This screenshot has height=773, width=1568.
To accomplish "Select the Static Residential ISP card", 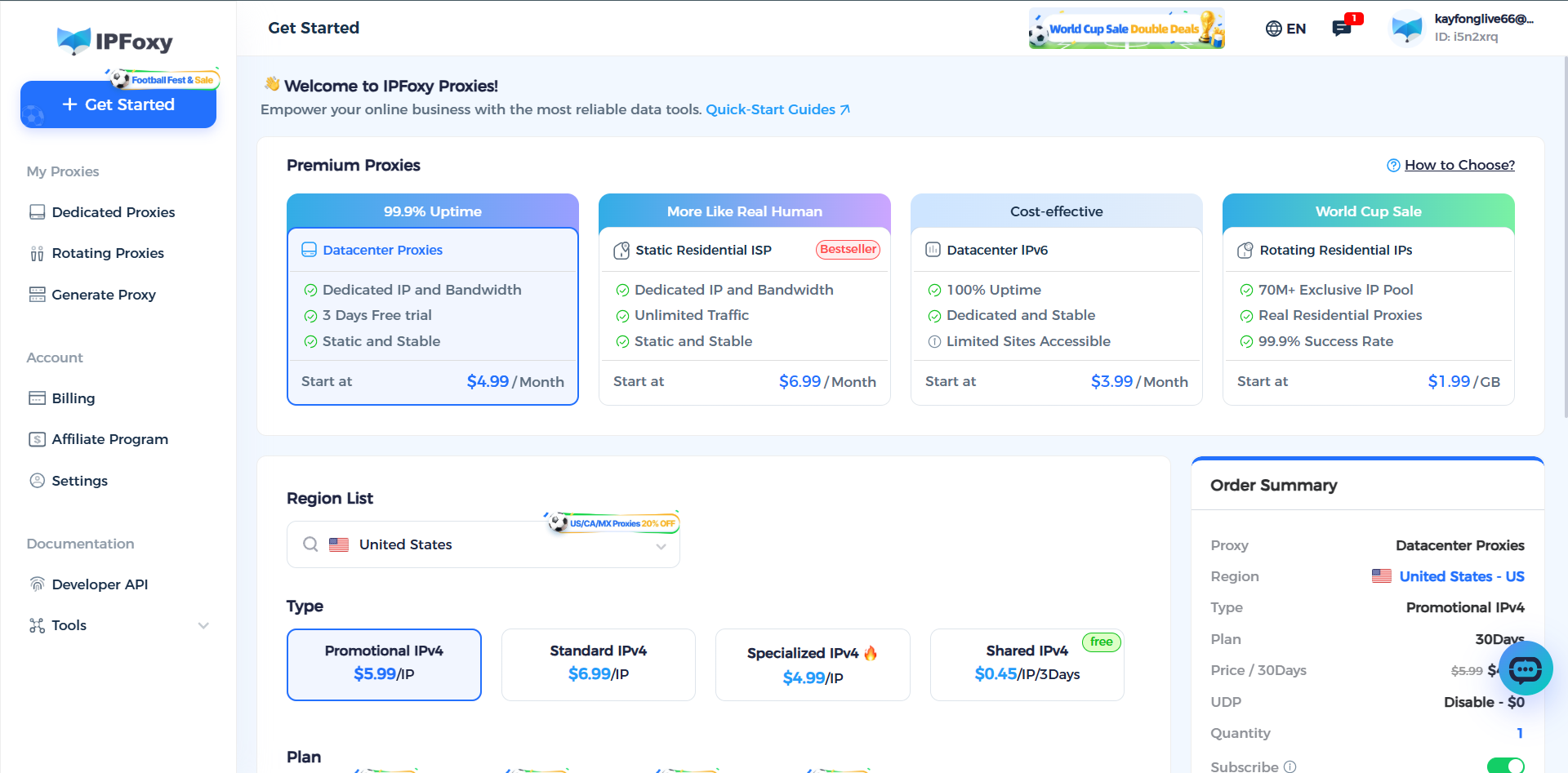I will [745, 300].
